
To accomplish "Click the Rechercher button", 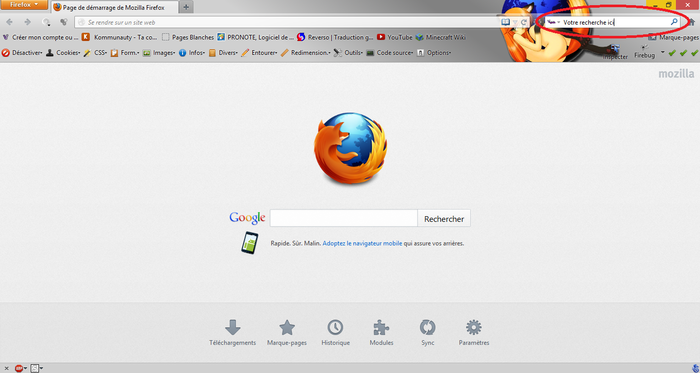I will click(444, 218).
